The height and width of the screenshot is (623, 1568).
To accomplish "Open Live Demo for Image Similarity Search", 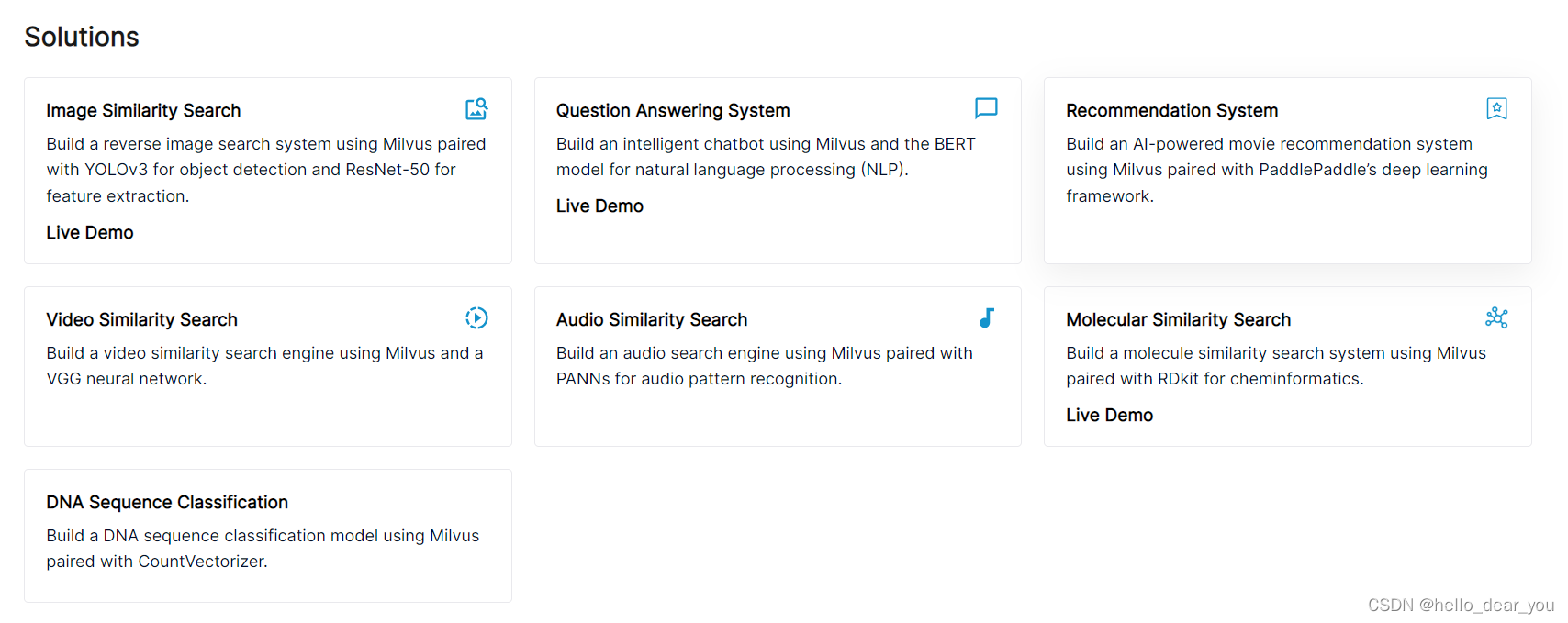I will coord(90,233).
